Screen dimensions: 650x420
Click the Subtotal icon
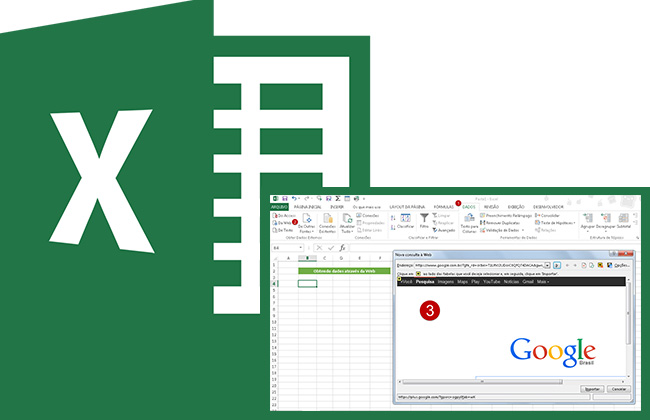pos(623,221)
